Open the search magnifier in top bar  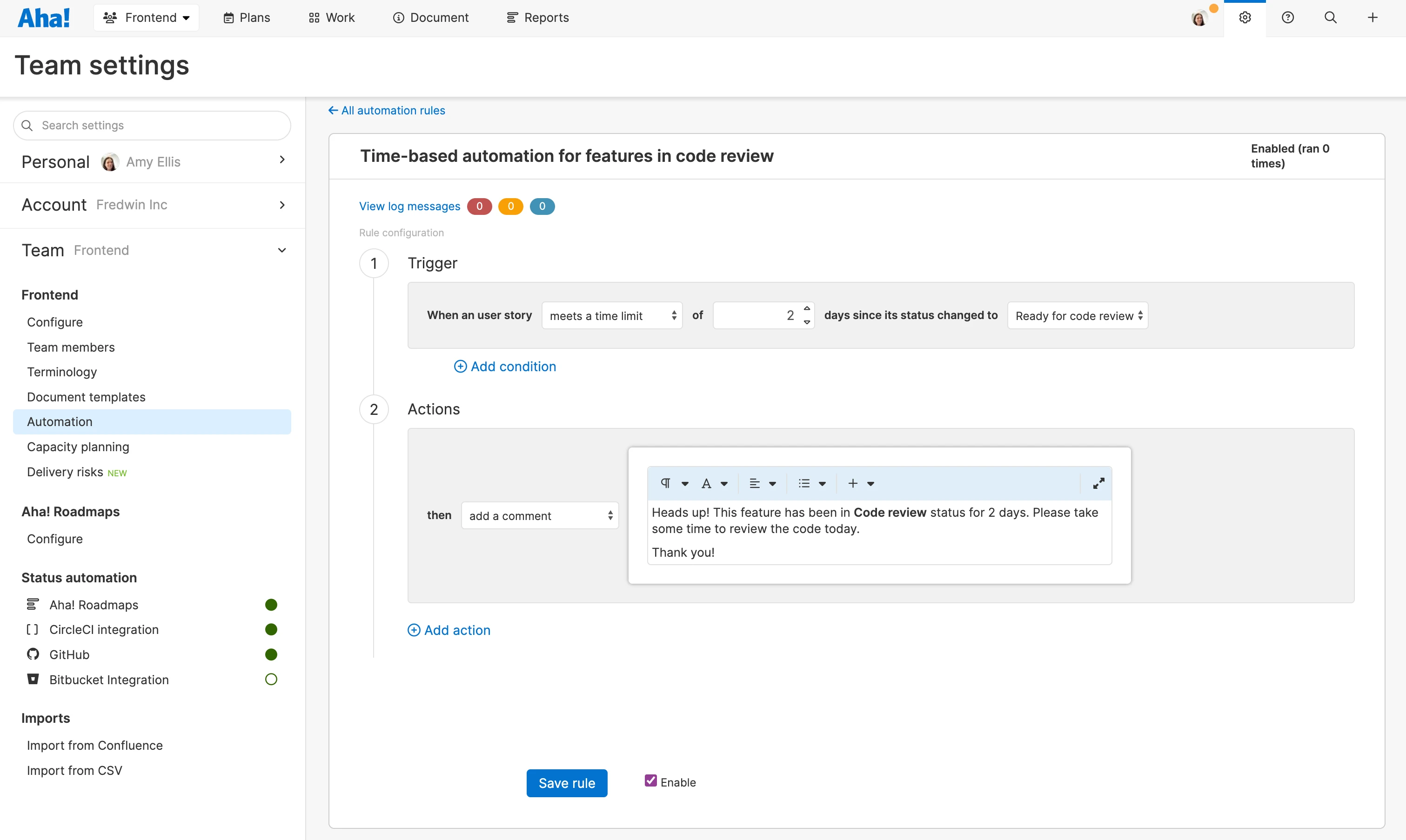tap(1330, 18)
